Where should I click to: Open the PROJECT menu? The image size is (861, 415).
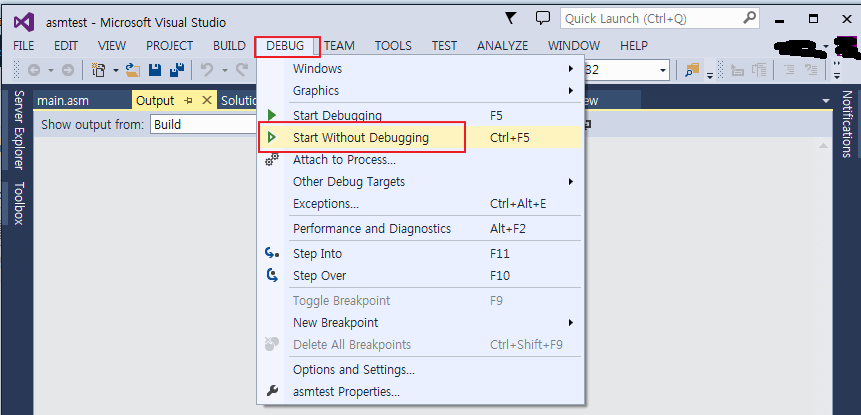[x=170, y=46]
